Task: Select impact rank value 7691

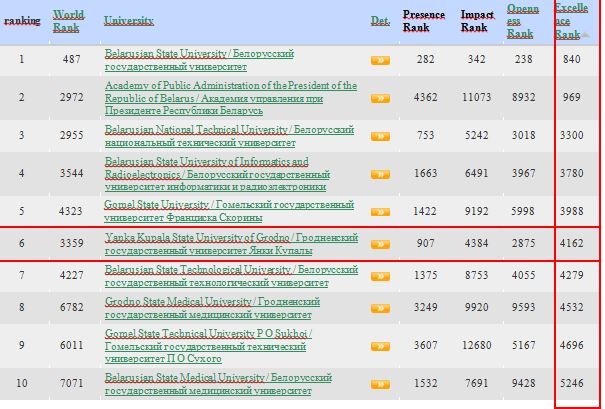Action: (x=477, y=383)
